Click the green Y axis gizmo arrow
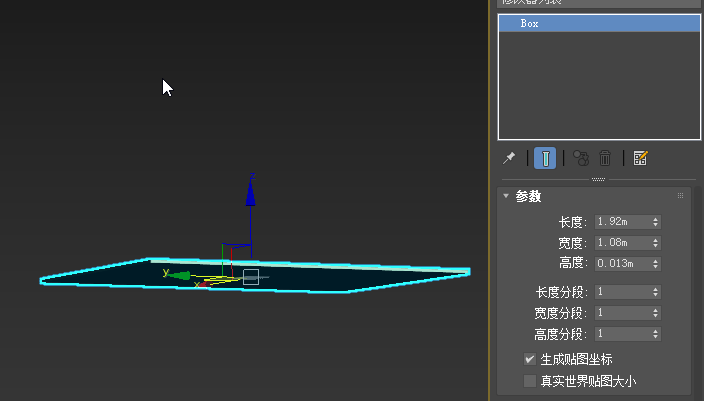The height and width of the screenshot is (401, 704). point(180,275)
